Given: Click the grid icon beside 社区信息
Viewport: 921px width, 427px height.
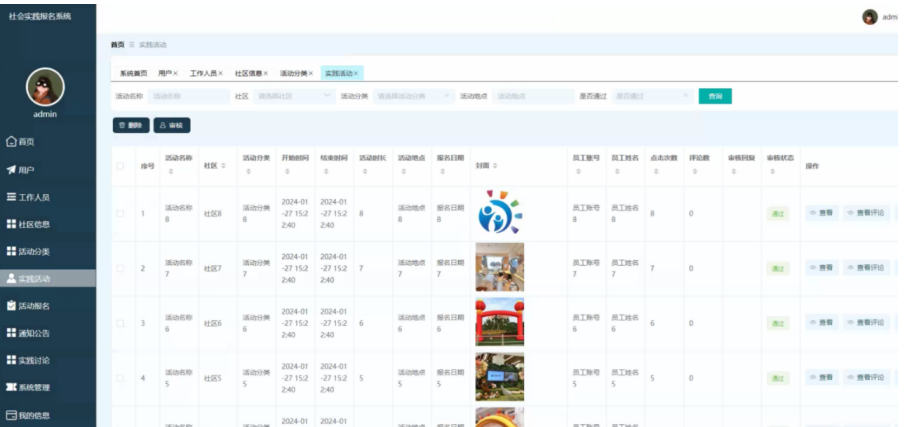Looking at the screenshot, I should tap(11, 224).
